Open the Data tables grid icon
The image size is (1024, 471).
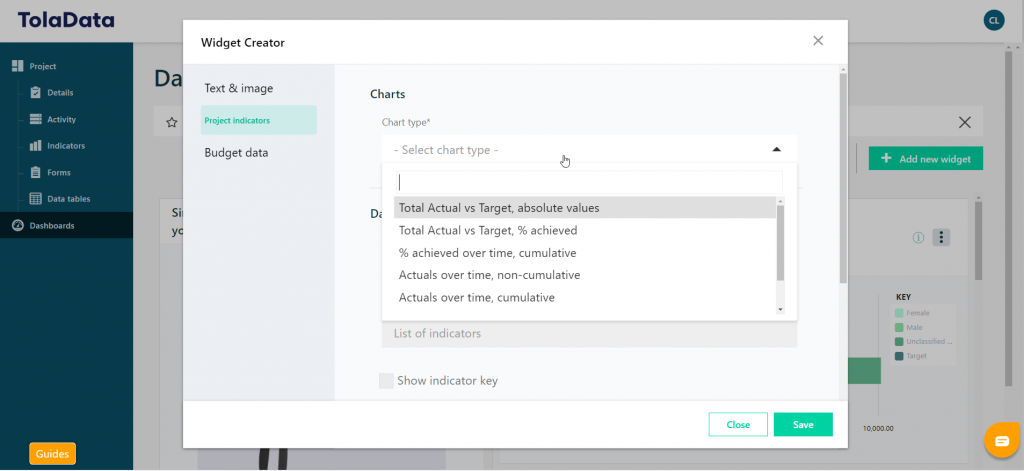pos(36,199)
